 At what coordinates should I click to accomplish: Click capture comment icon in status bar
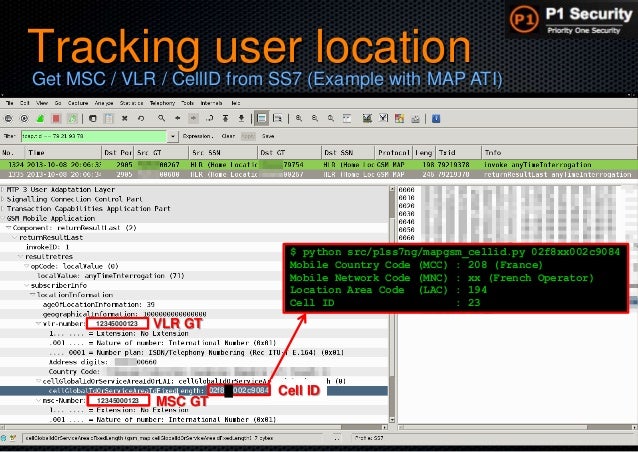tap(13, 438)
